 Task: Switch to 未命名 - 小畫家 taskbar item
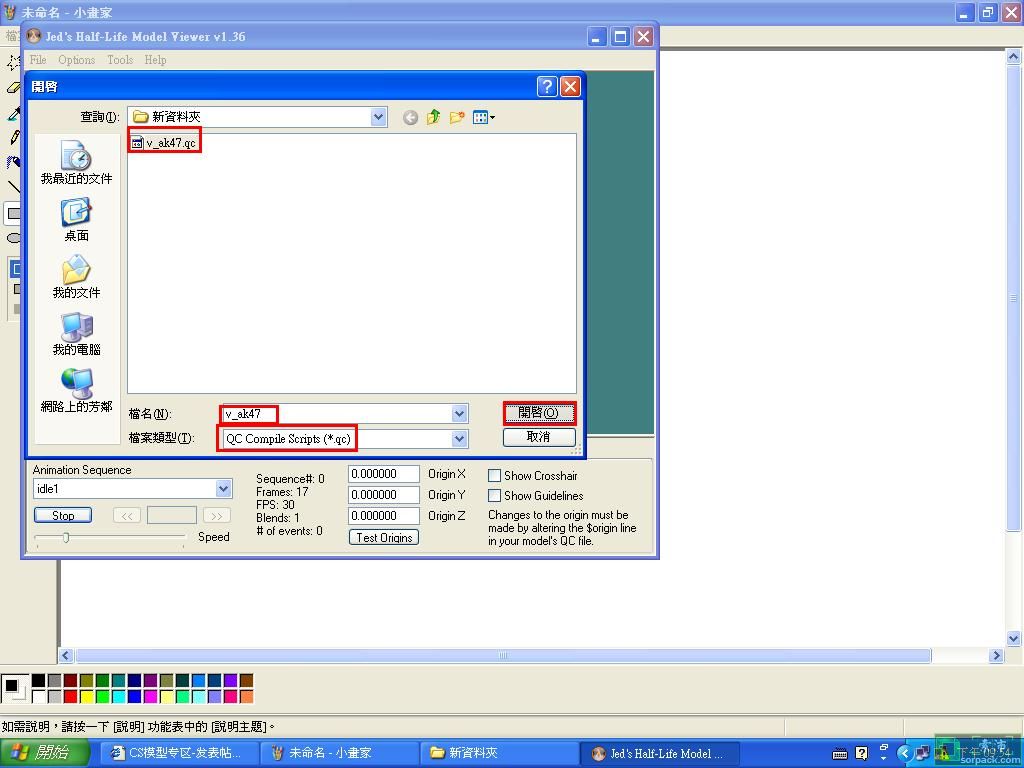click(x=339, y=753)
